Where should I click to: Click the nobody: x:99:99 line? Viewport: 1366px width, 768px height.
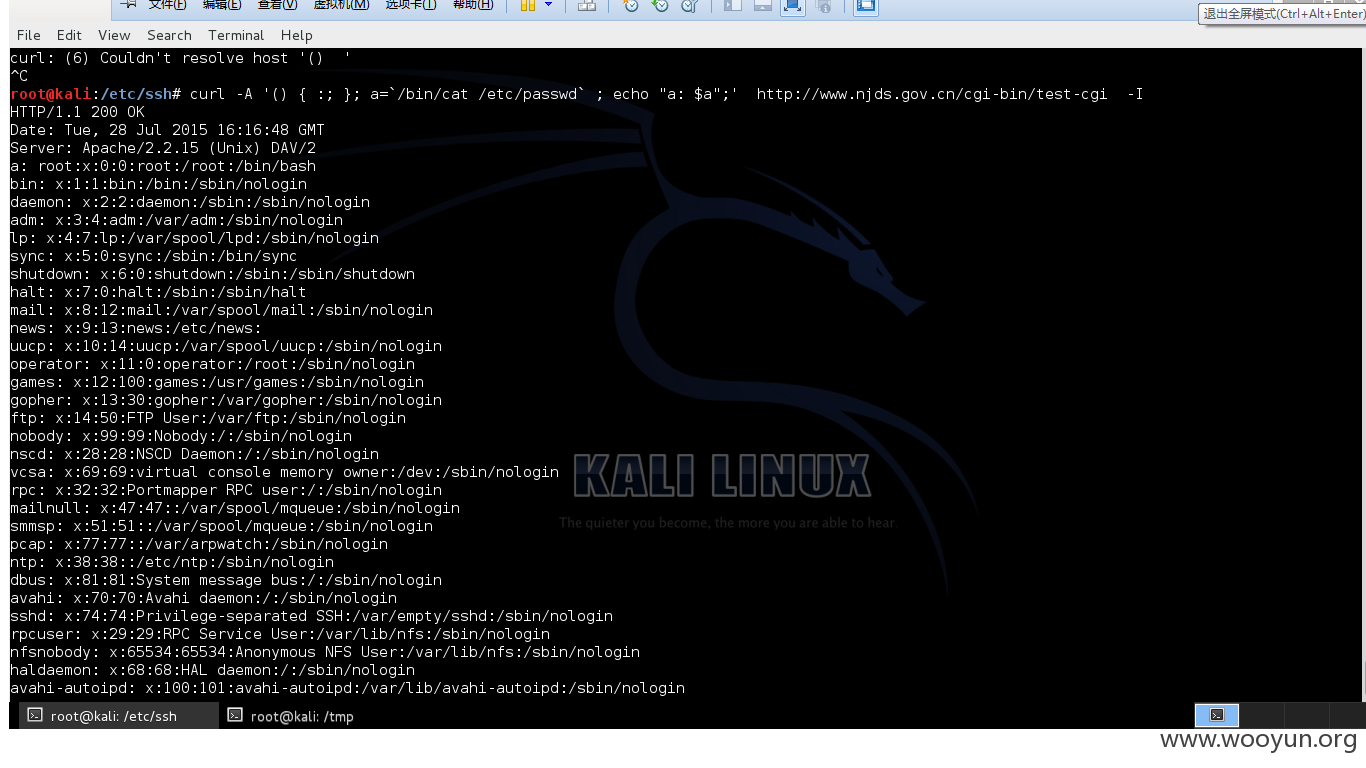(x=181, y=436)
